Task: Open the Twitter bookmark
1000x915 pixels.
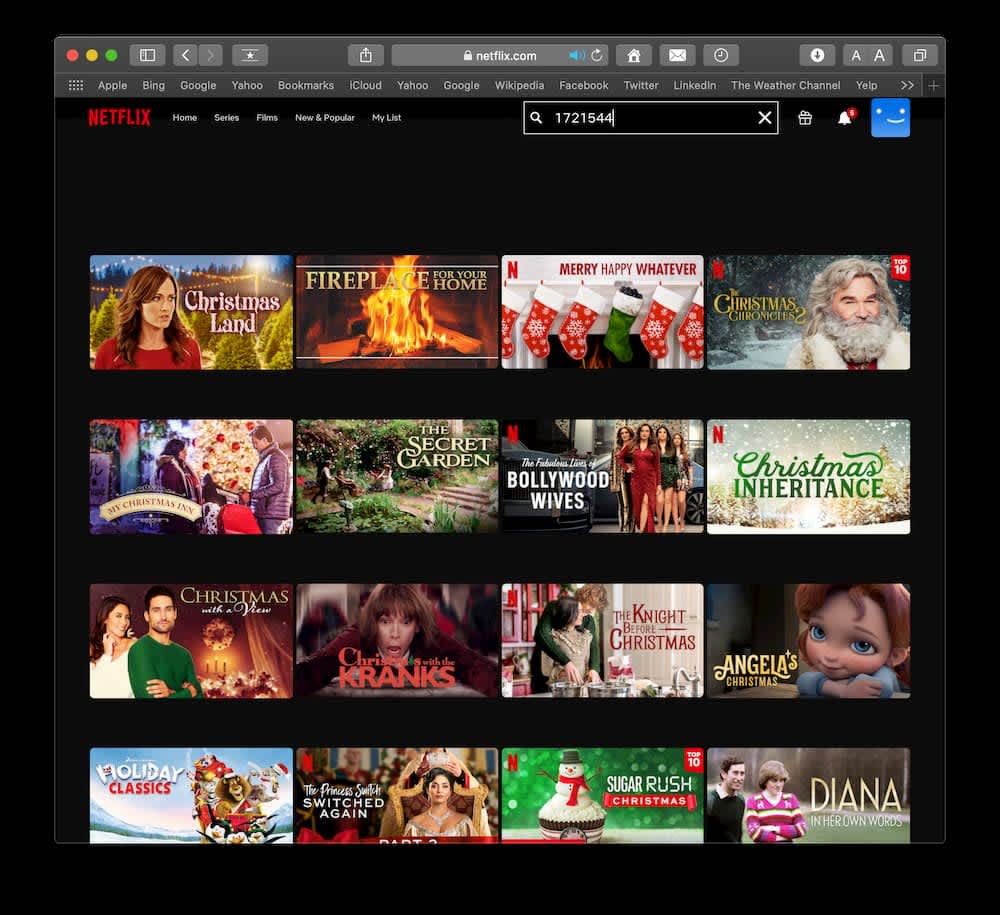Action: [x=641, y=85]
